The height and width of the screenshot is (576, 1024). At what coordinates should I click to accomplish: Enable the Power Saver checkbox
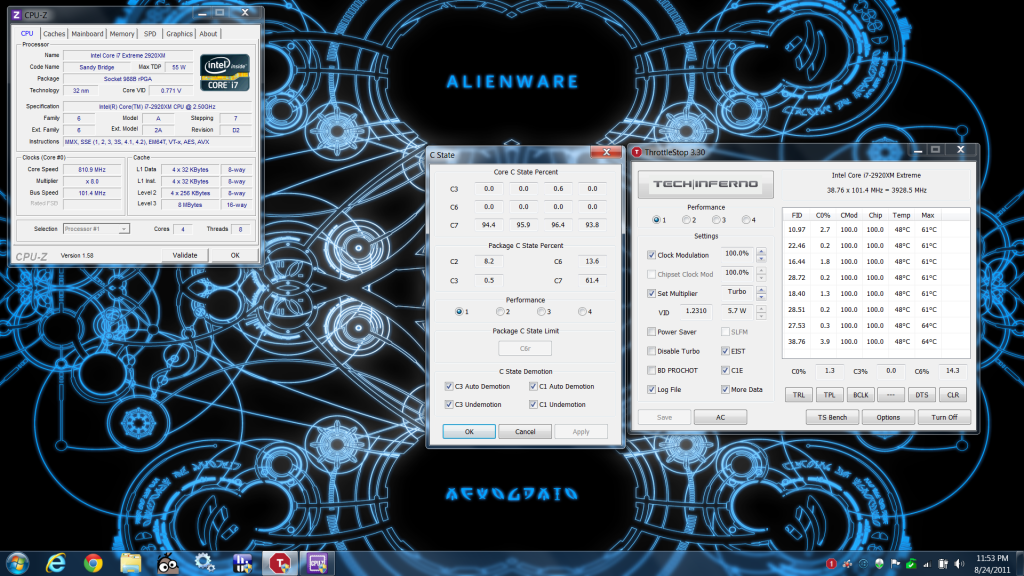tap(651, 332)
